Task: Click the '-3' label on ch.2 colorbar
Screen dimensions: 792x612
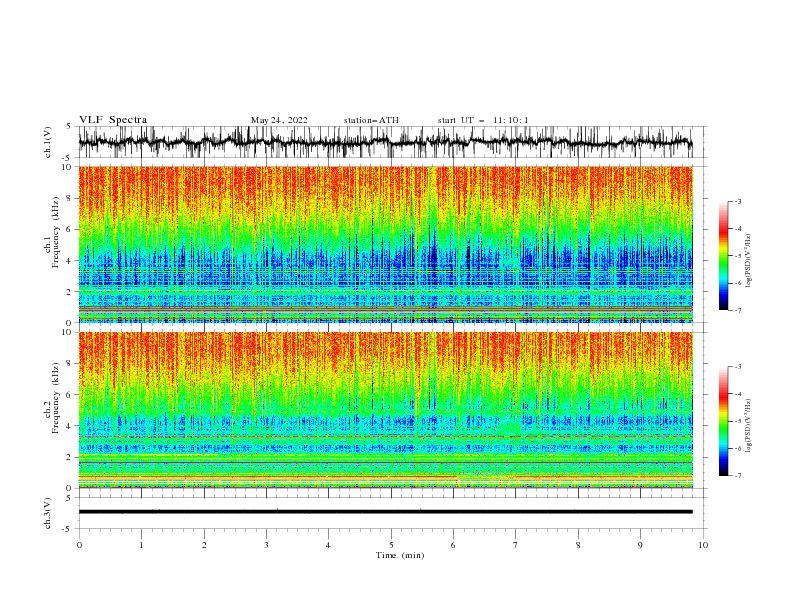Action: tap(737, 367)
